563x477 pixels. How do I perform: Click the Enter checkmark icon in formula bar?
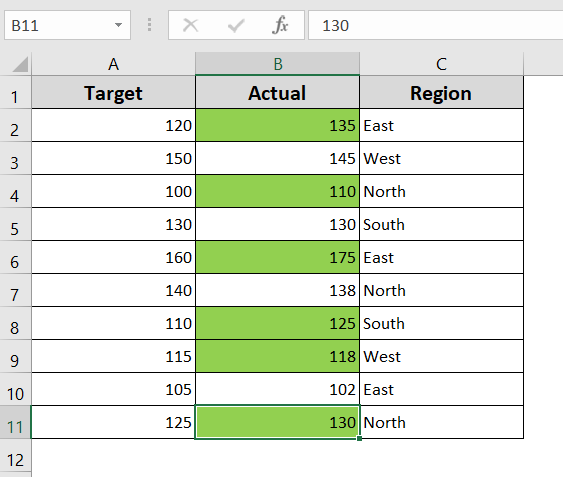pyautogui.click(x=236, y=26)
